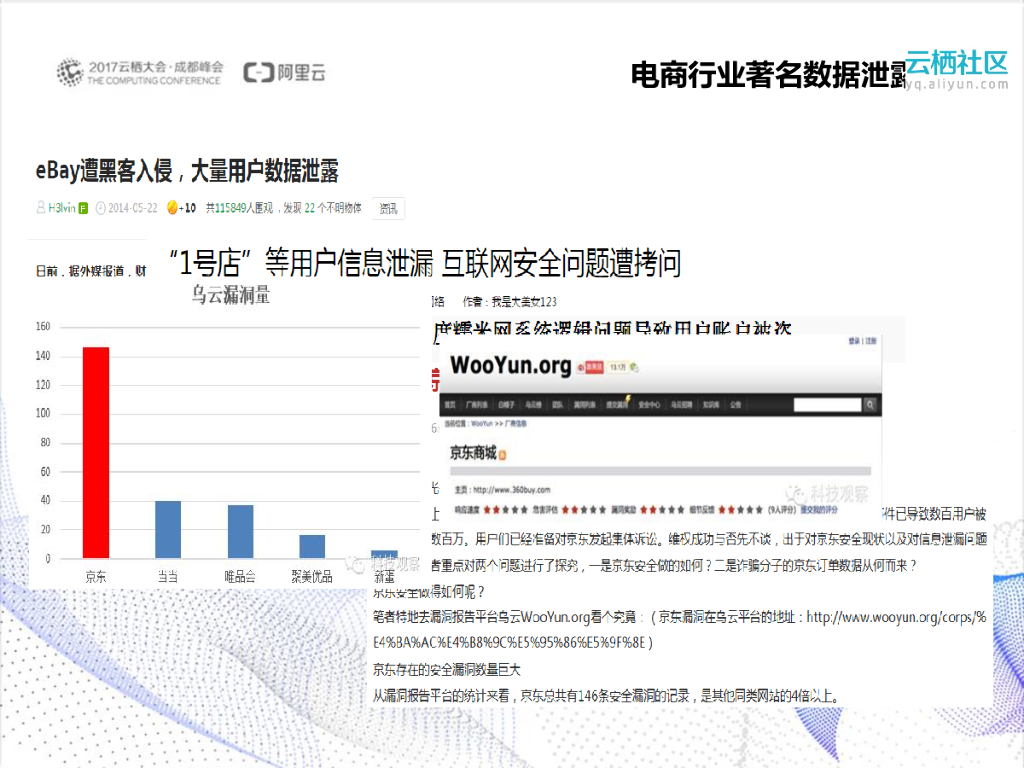Open 乌云榜 in the WooYun navbar
Image resolution: width=1024 pixels, height=768 pixels.
pos(534,405)
